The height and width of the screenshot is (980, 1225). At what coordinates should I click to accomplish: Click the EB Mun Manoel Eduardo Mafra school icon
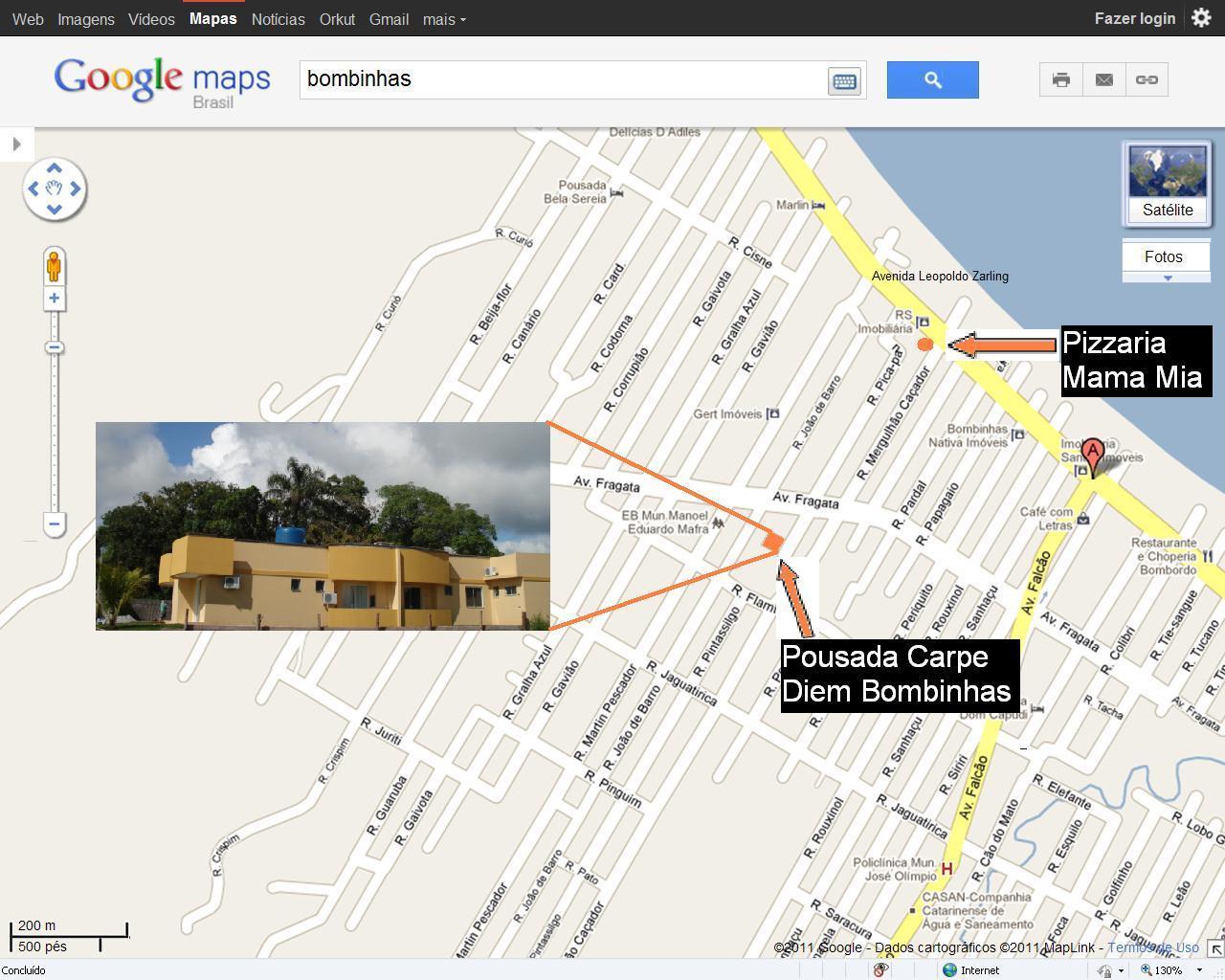717,523
